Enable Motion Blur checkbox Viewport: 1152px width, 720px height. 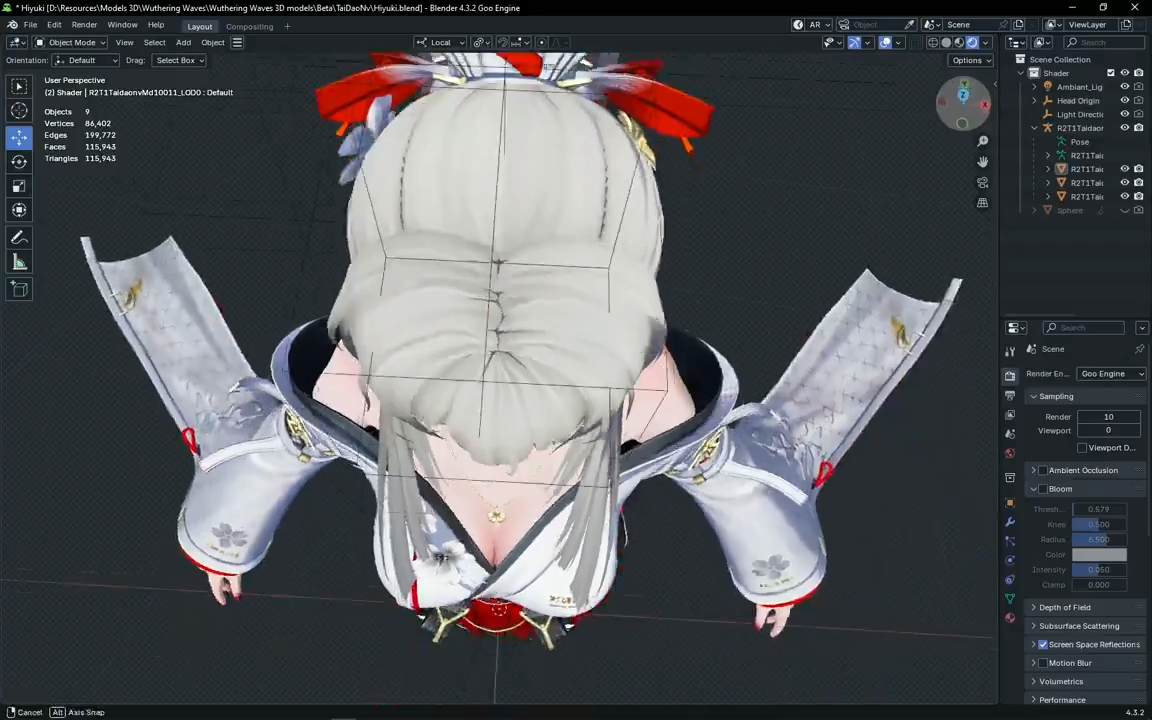[1043, 663]
